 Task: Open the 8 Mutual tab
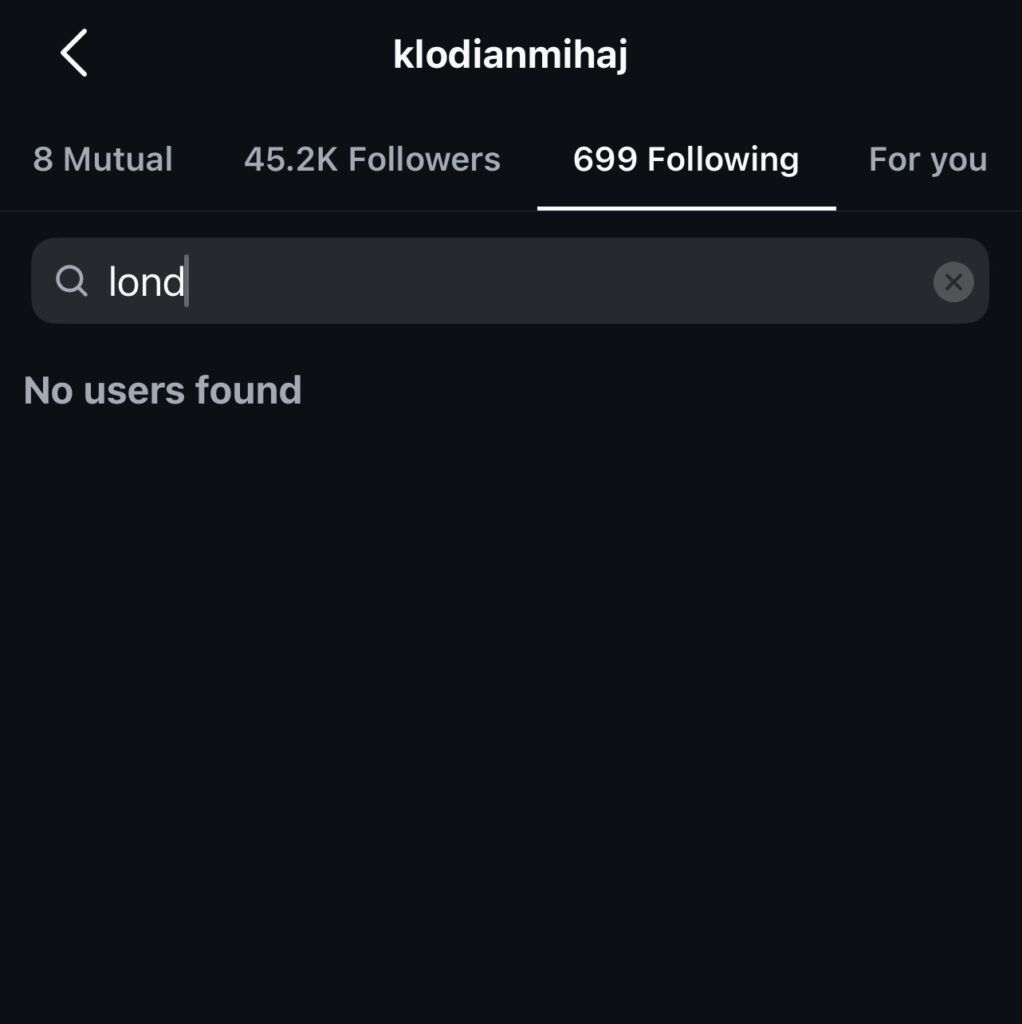pos(103,160)
